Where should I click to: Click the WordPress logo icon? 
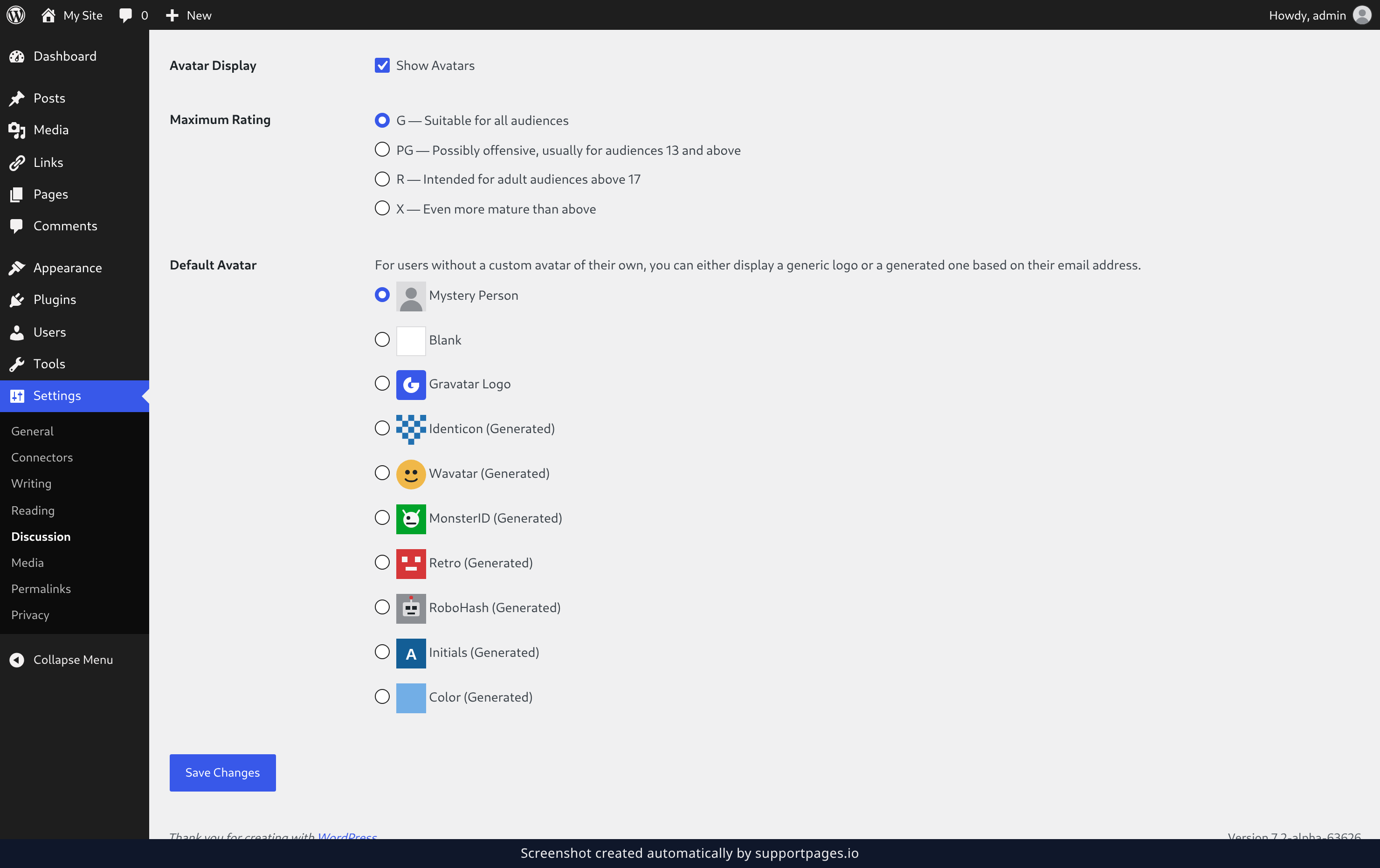[15, 15]
